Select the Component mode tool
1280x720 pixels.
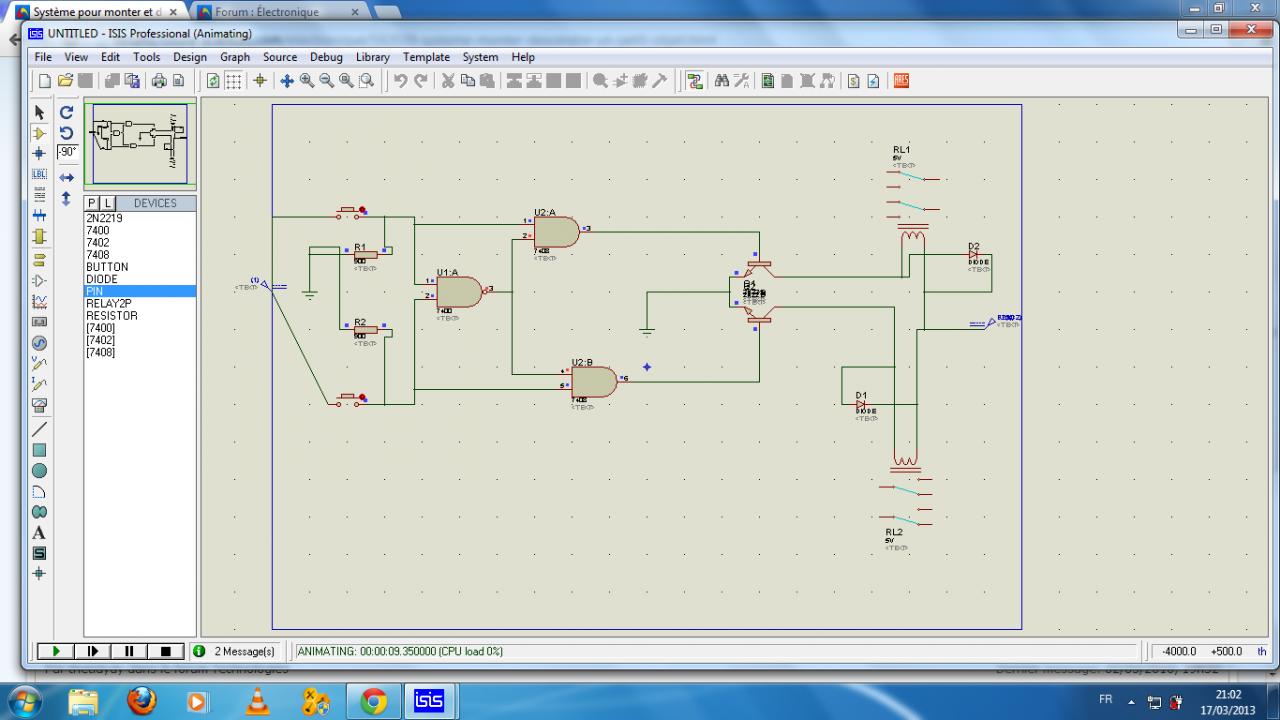40,133
